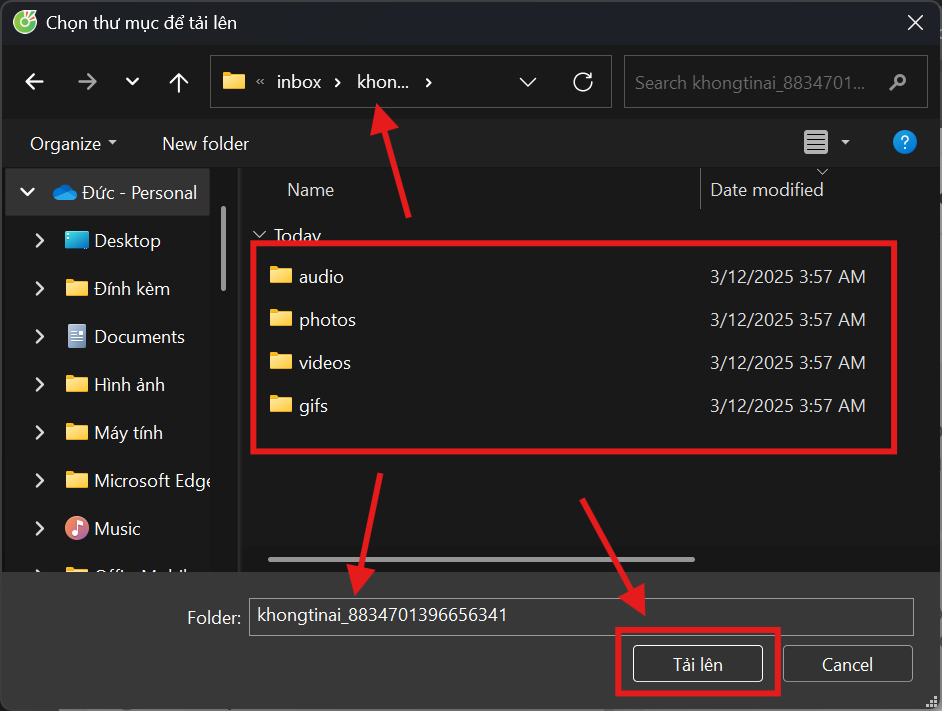Click the search box

point(775,82)
